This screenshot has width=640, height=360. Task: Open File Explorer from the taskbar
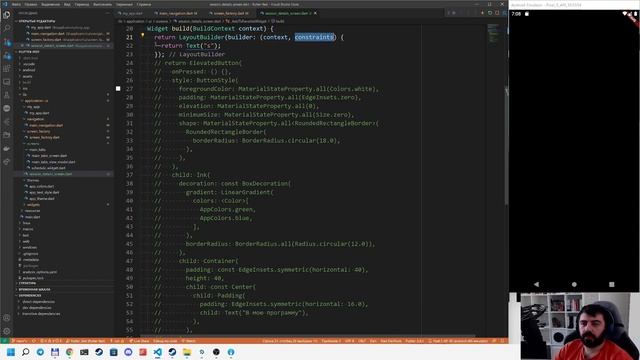(x=187, y=352)
